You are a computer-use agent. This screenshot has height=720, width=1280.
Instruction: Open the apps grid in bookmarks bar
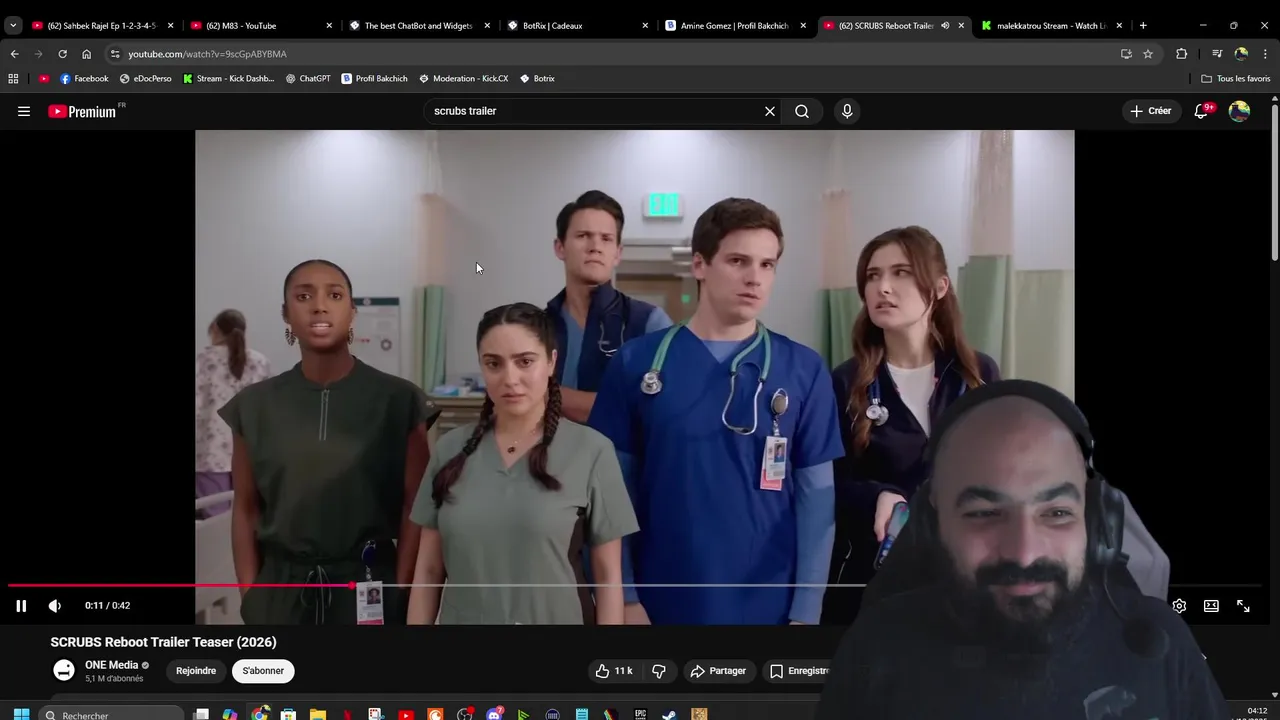pos(13,78)
